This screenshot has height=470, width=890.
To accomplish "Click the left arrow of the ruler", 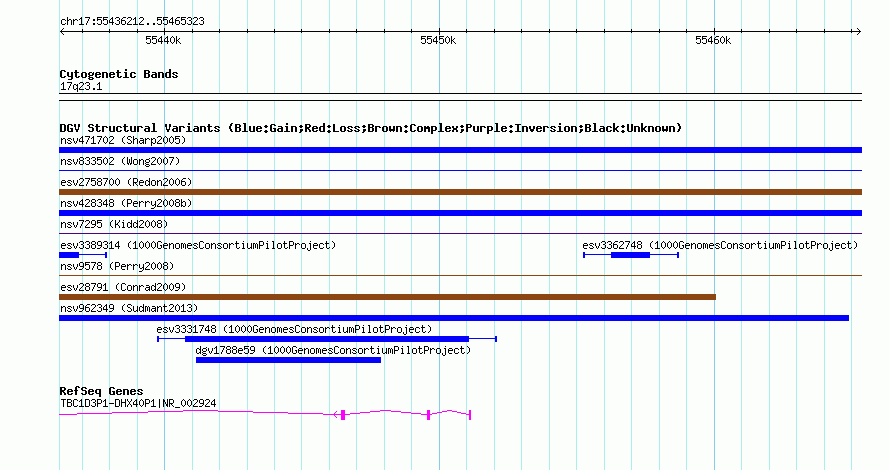I will [x=62, y=31].
